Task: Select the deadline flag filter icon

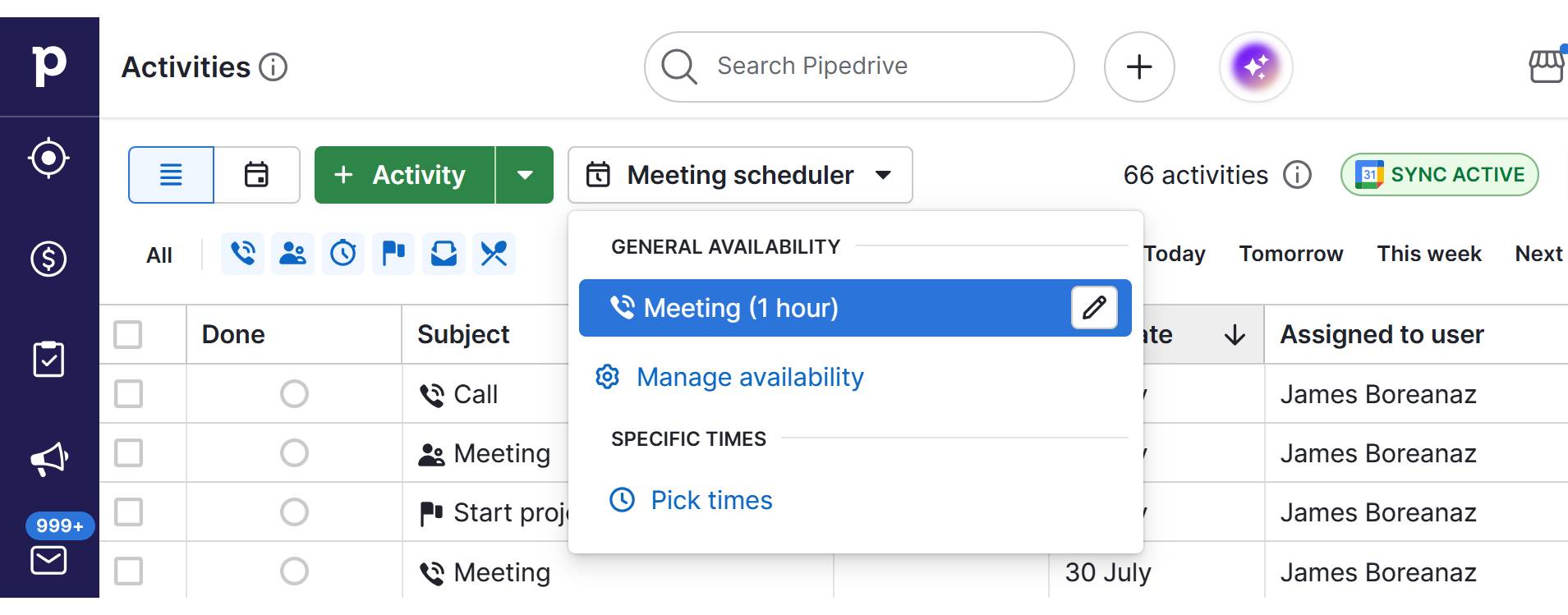Action: pos(393,254)
